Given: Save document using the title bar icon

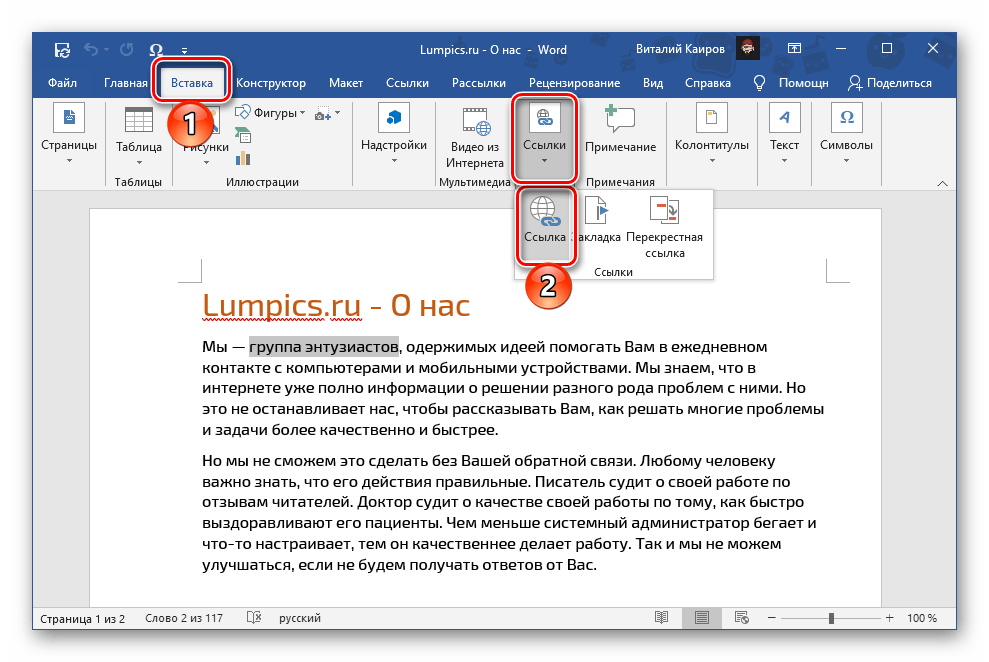Looking at the screenshot, I should 62,48.
